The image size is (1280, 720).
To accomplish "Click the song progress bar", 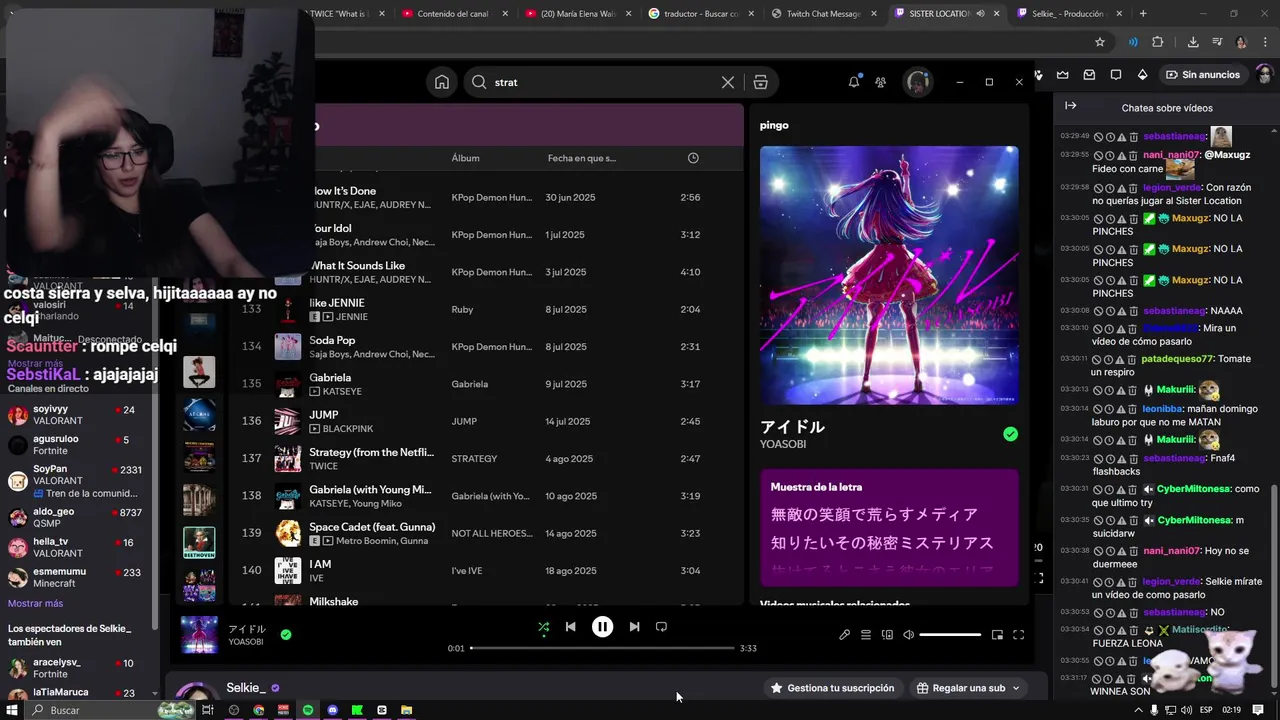I will pos(602,648).
